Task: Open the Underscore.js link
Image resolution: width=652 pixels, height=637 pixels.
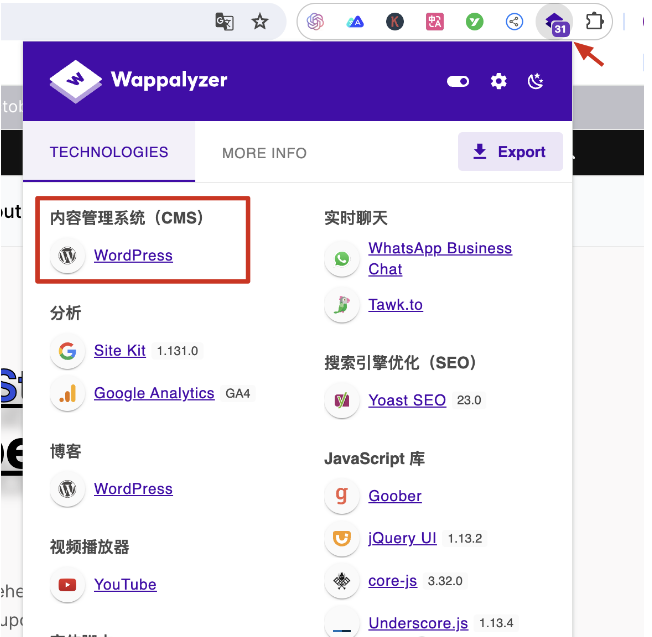Action: (x=418, y=623)
